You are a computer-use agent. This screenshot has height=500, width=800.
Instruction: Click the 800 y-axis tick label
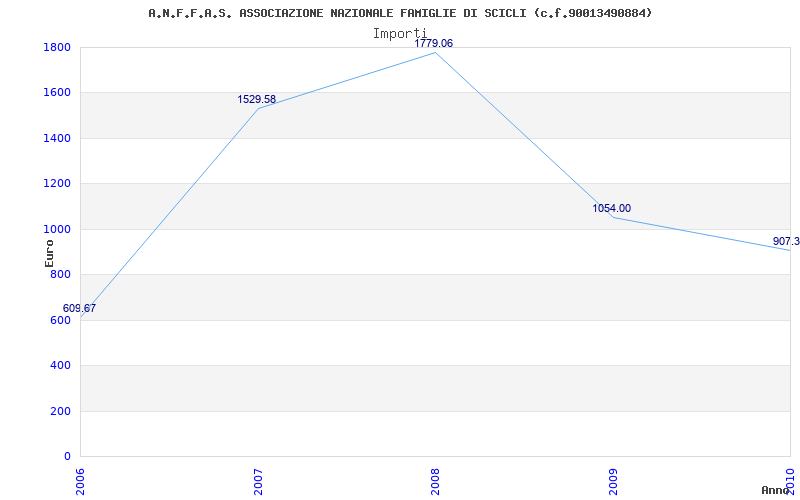pos(60,274)
